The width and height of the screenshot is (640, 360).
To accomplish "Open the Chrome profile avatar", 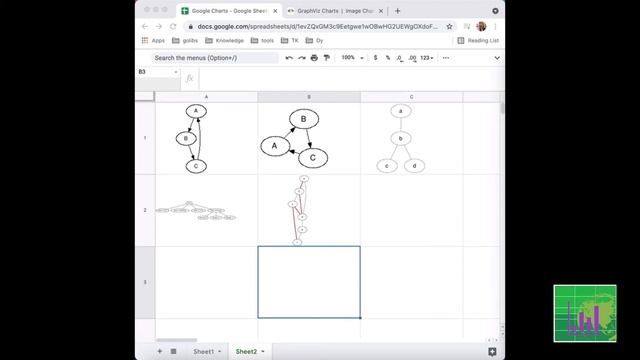I will tap(481, 27).
